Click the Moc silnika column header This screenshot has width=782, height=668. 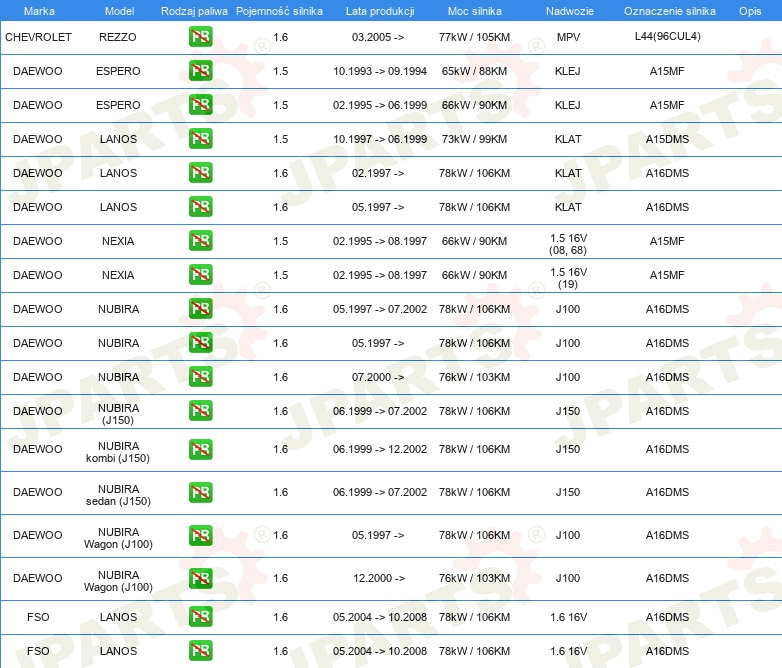tap(475, 11)
